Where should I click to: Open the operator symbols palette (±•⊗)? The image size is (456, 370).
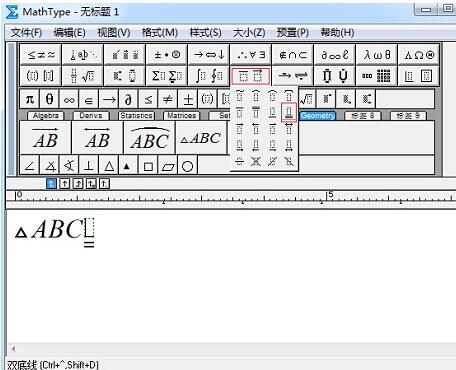pos(167,55)
